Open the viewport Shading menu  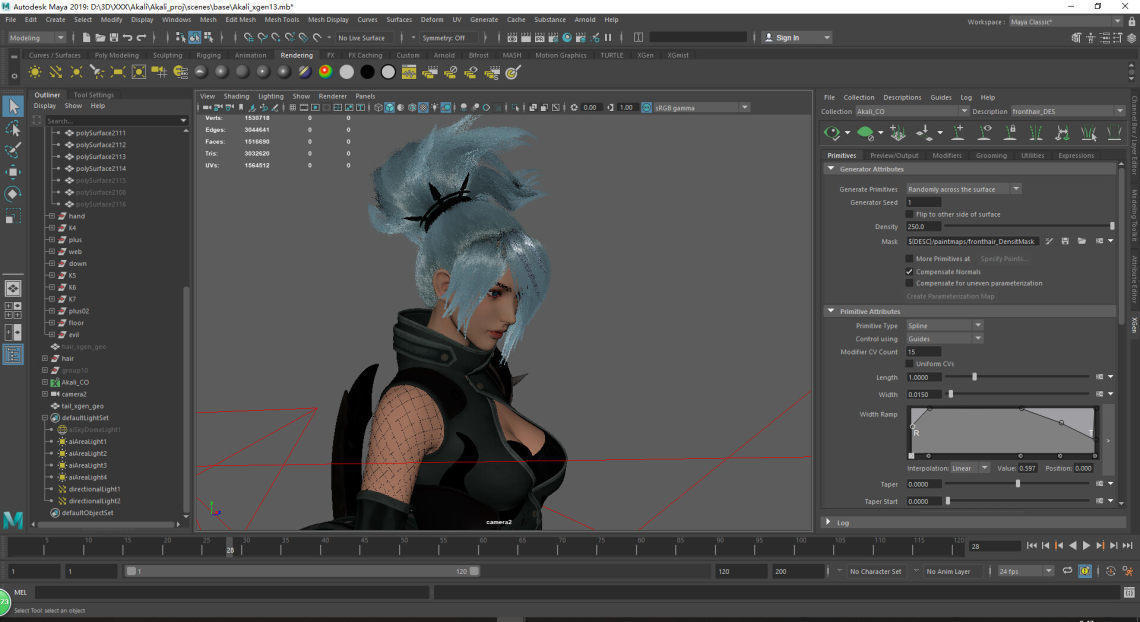tap(236, 96)
